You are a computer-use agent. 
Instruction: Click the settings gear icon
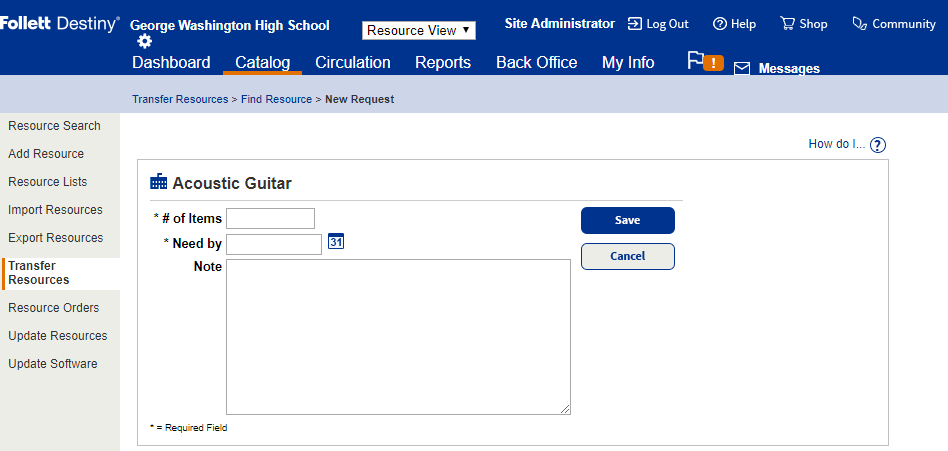(x=145, y=42)
